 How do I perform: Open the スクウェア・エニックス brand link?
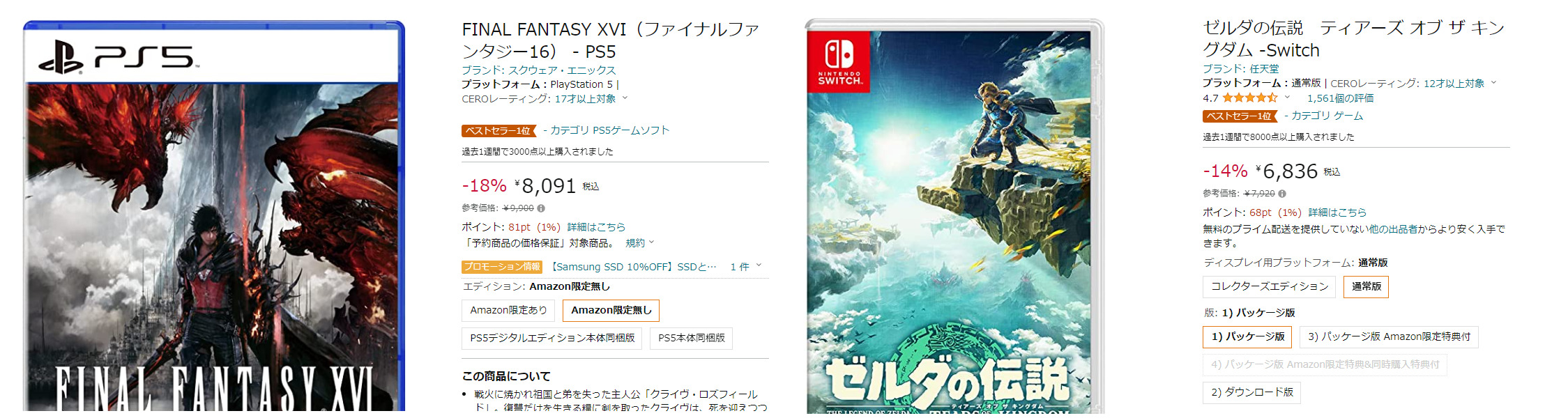[x=561, y=70]
